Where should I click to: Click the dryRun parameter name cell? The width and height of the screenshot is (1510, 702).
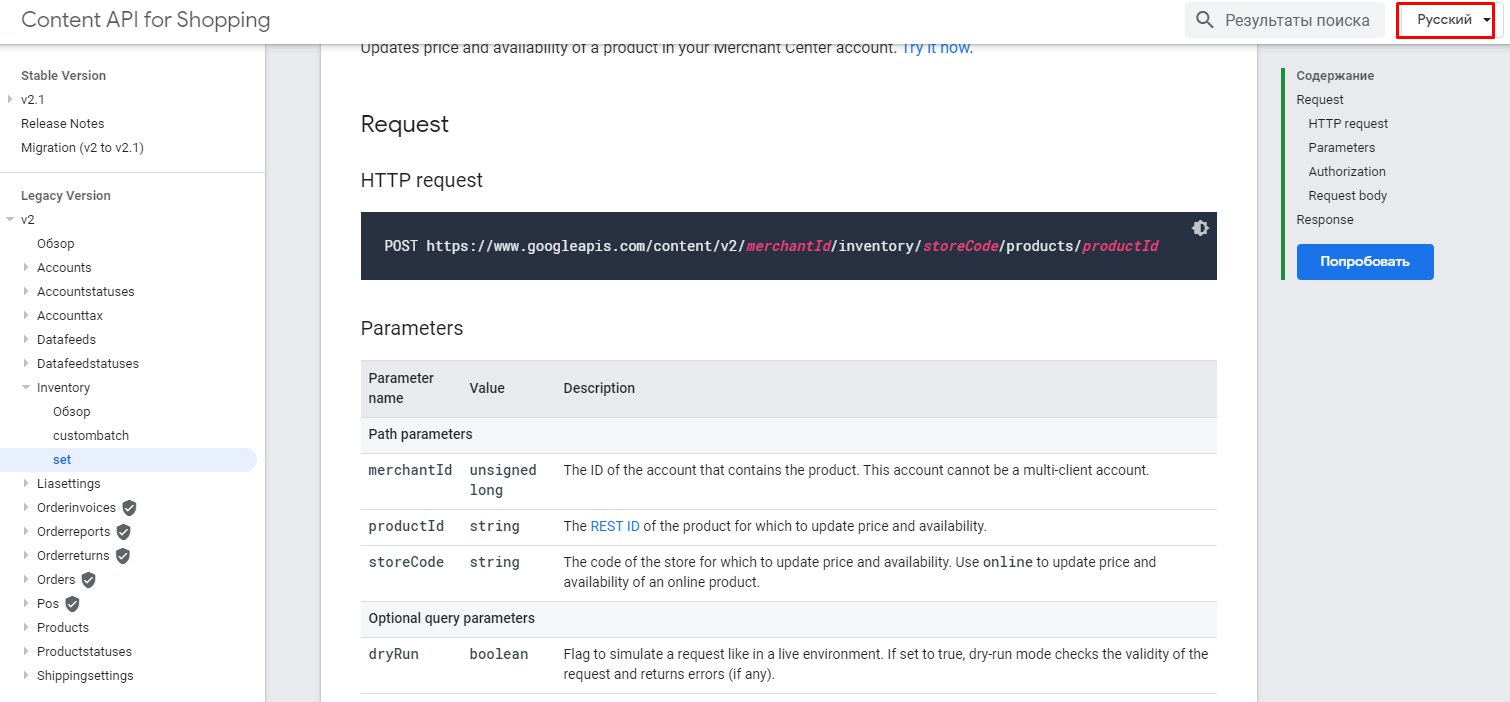(394, 654)
